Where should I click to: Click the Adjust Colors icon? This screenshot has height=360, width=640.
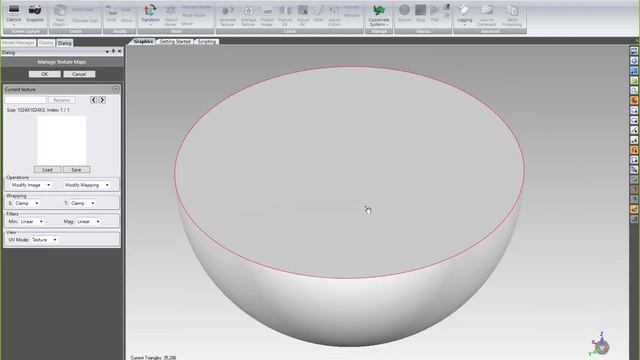click(334, 16)
